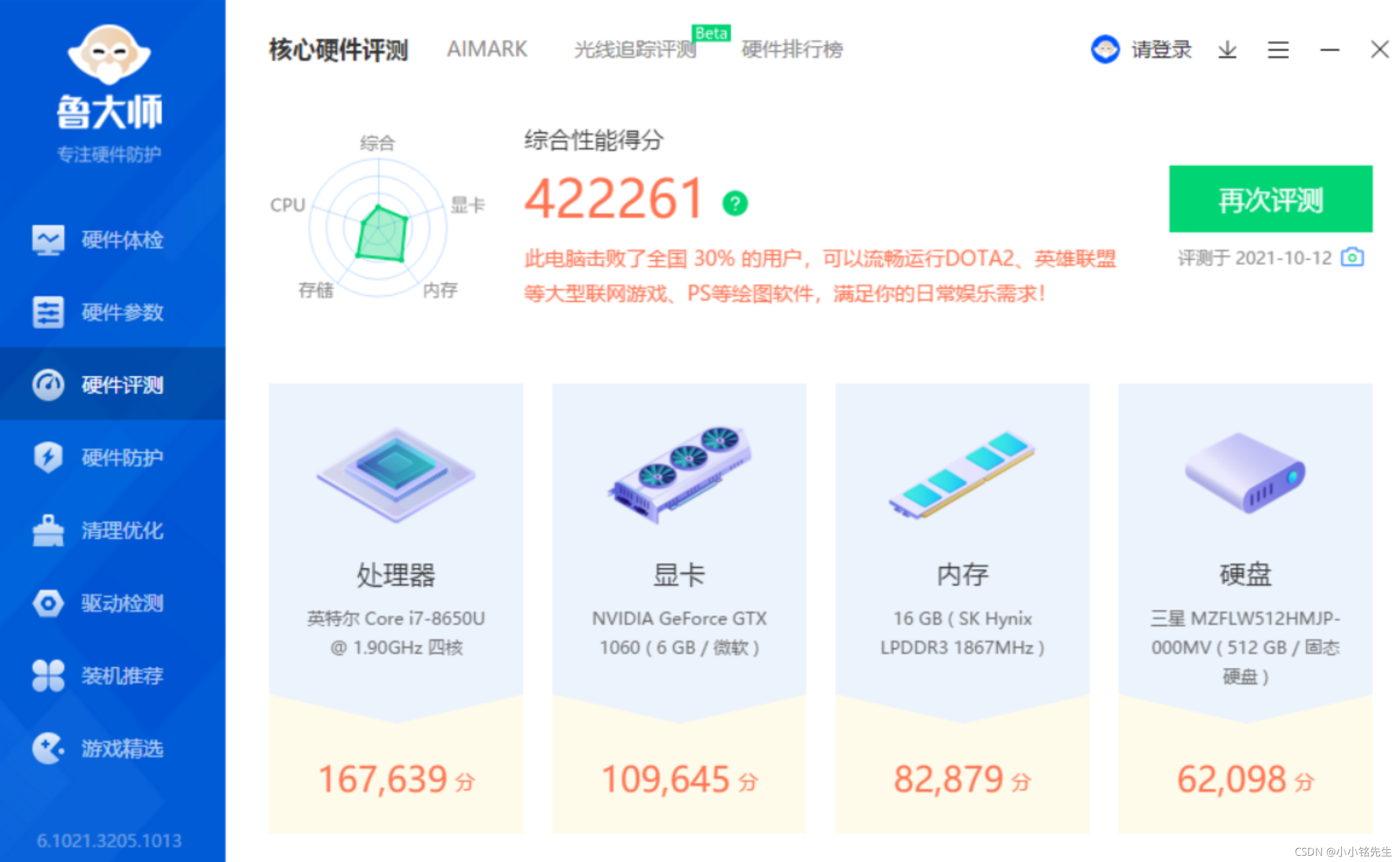The image size is (1400, 862).
Task: Switch to 光线追踪评测 Beta tab
Action: point(635,50)
